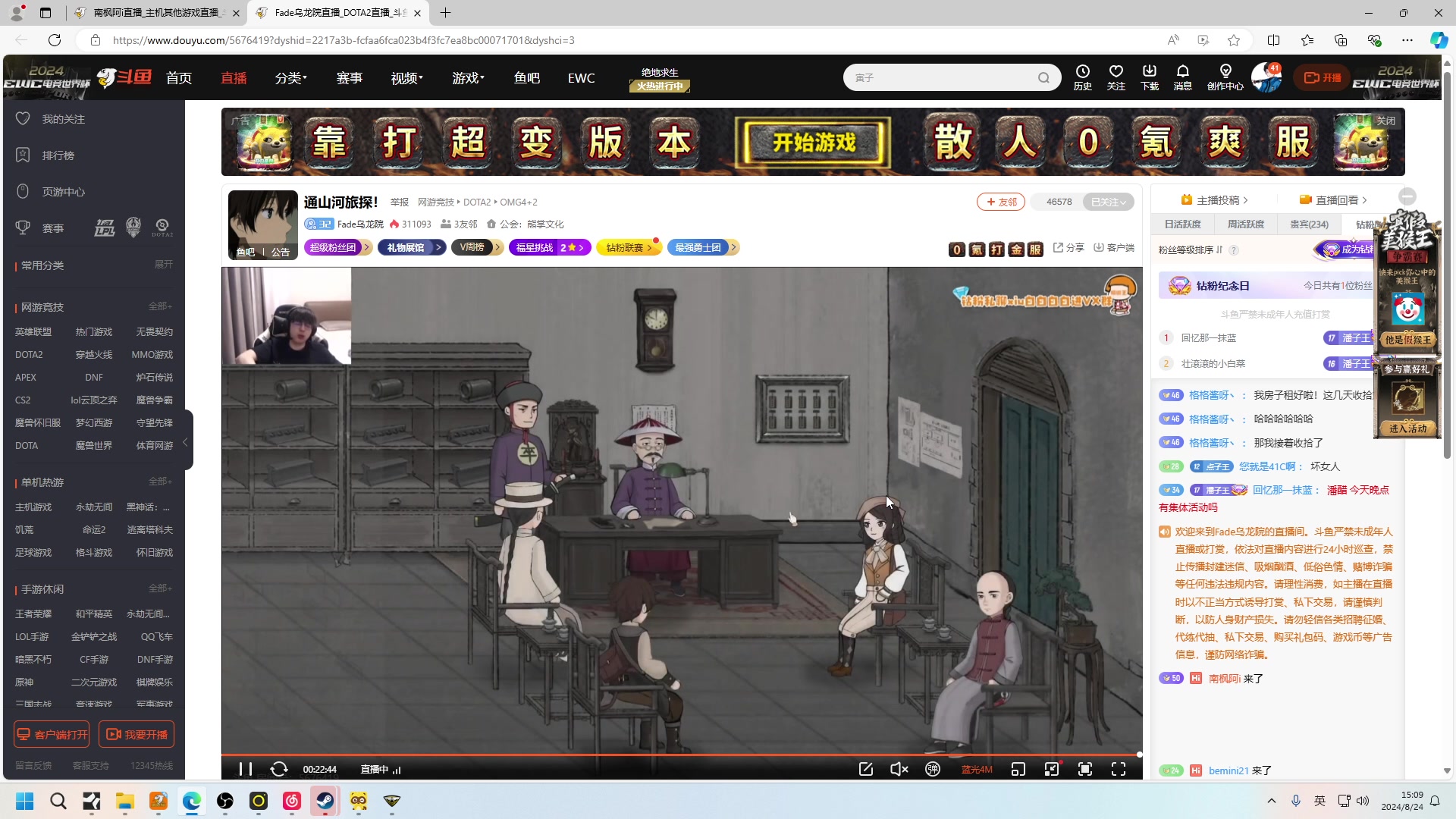Open Steam from Windows taskbar
Image resolution: width=1456 pixels, height=819 pixels.
point(325,801)
